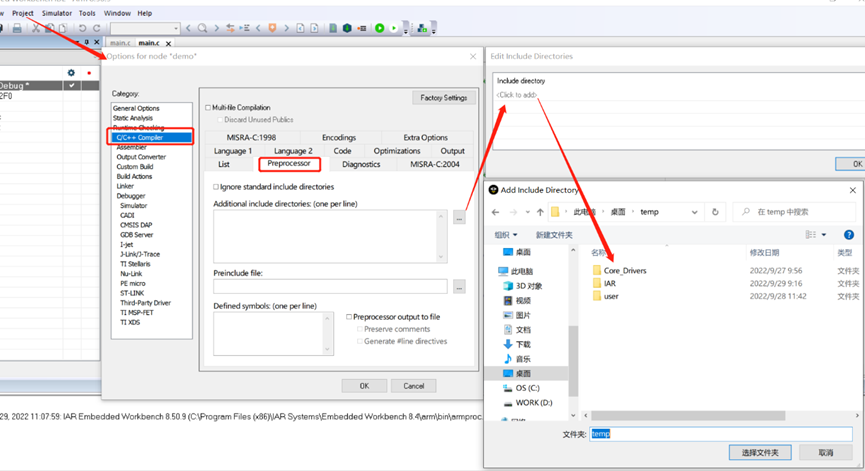This screenshot has height=471, width=865.
Task: Enable Multi-file Compilation checkbox
Action: click(208, 108)
